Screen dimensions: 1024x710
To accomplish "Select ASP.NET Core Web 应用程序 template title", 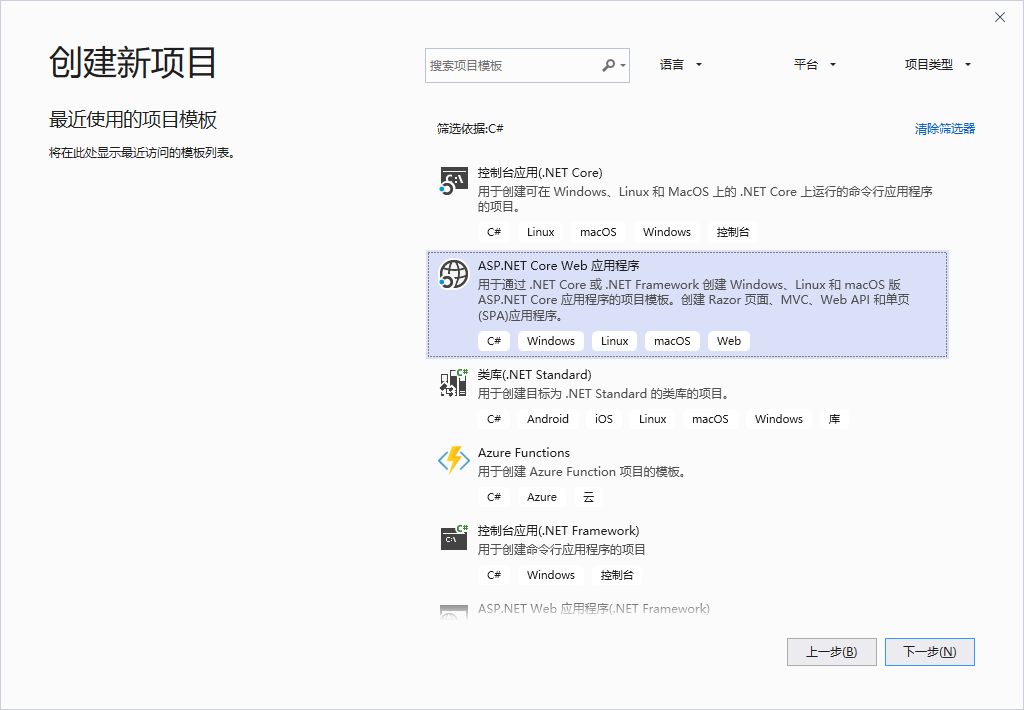I will tap(558, 266).
